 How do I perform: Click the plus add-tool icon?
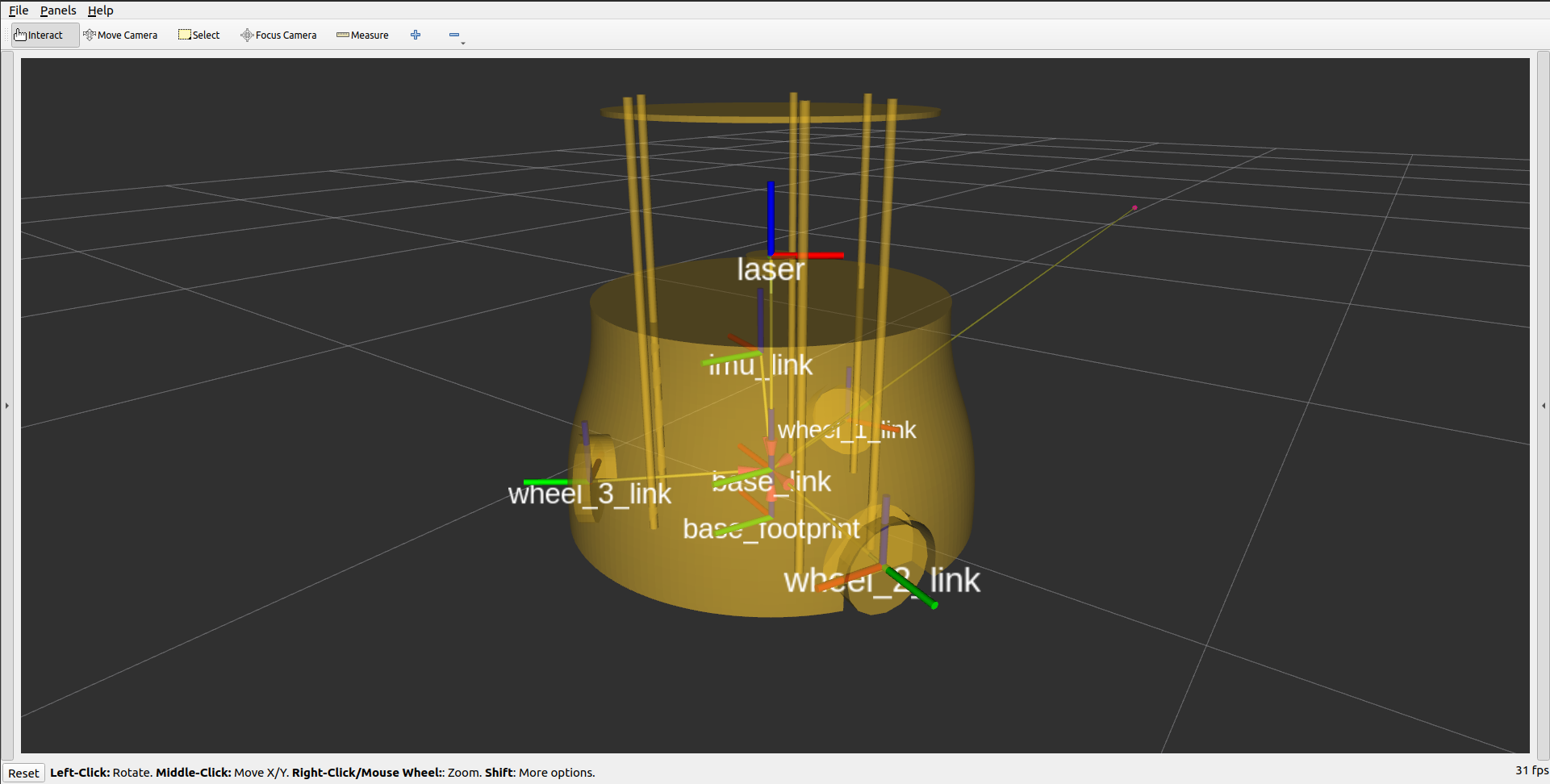416,35
